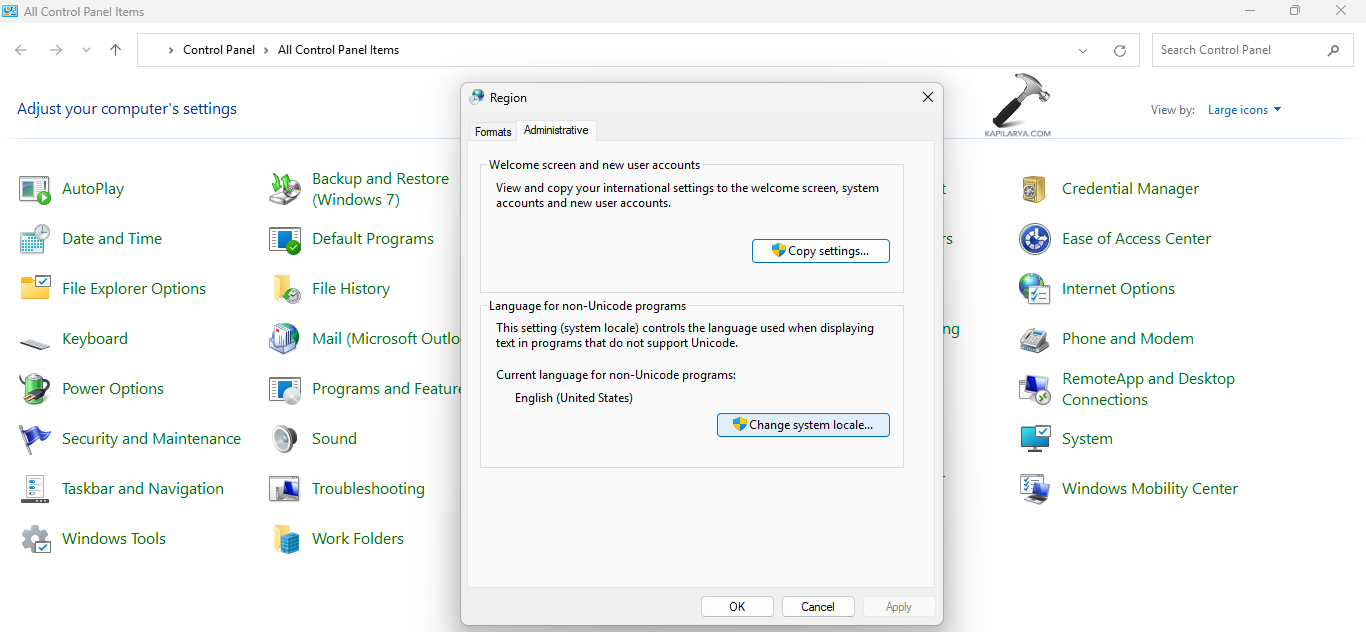Click the Credential Manager safe icon
The height and width of the screenshot is (632, 1366).
(x=1034, y=189)
